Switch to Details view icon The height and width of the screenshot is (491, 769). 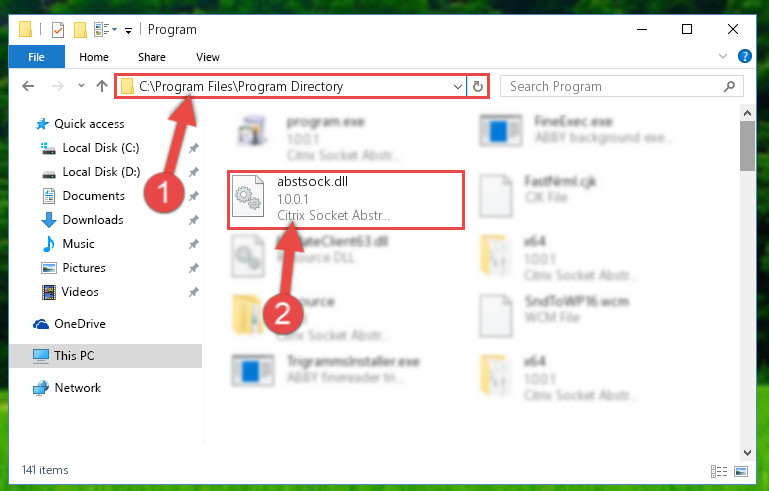(718, 471)
